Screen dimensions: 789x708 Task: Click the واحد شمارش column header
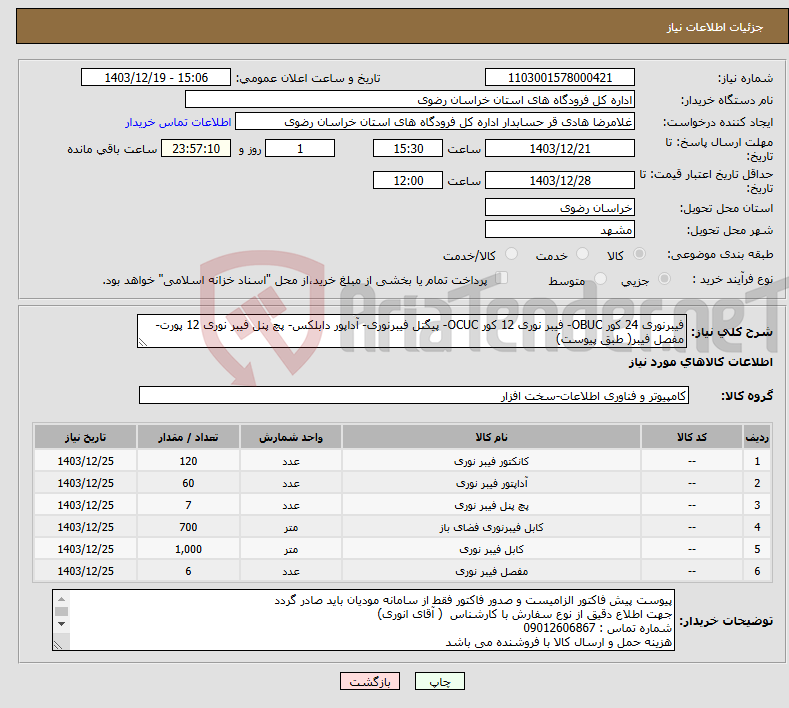[x=291, y=437]
